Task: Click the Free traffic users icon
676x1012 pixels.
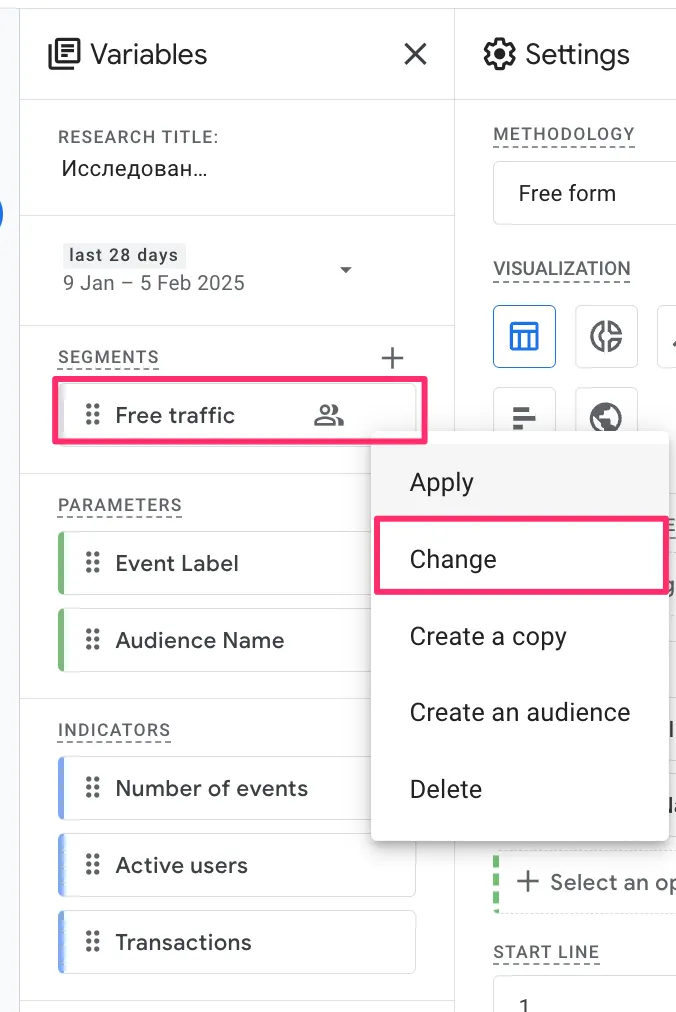Action: (x=328, y=415)
